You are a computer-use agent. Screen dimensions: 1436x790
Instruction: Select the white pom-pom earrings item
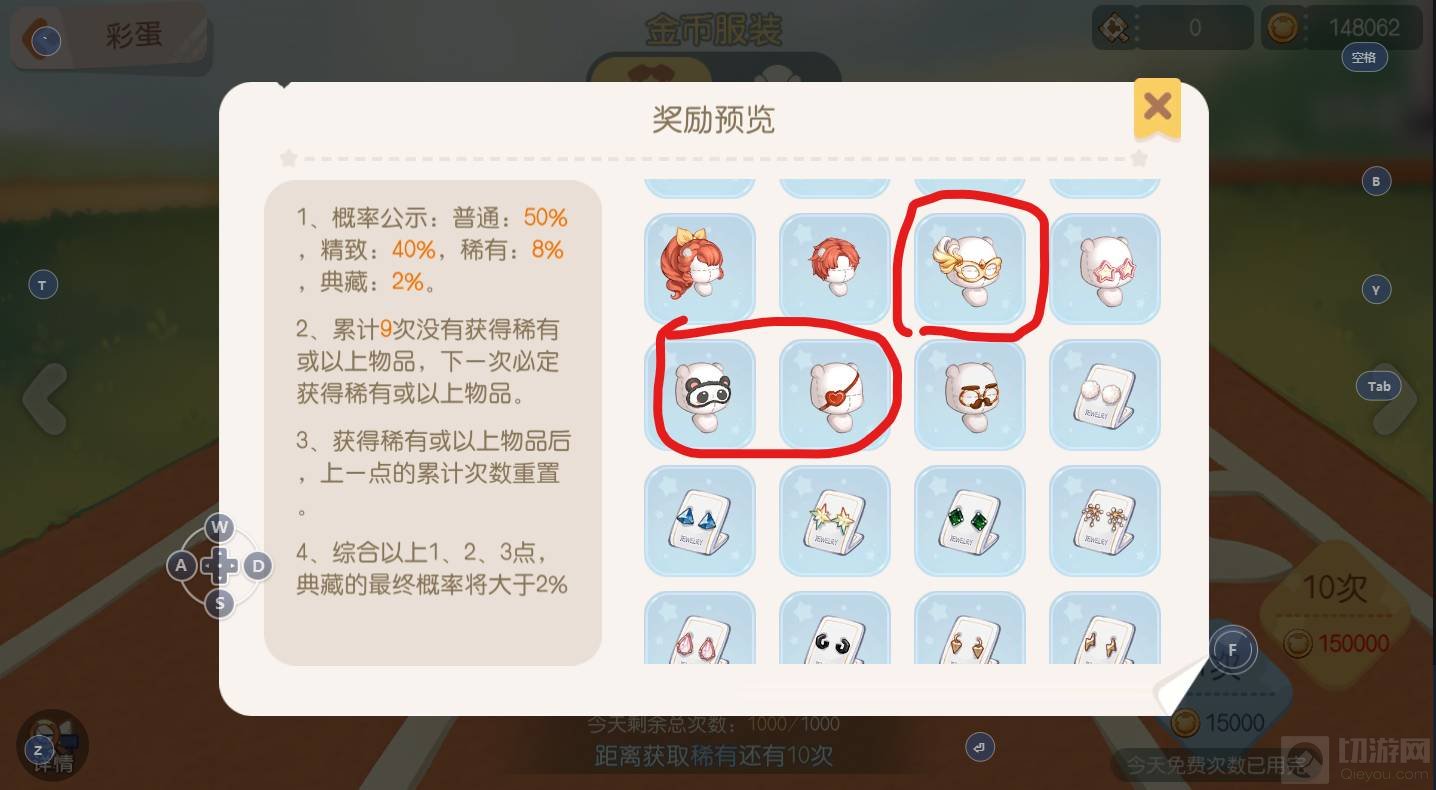1105,395
